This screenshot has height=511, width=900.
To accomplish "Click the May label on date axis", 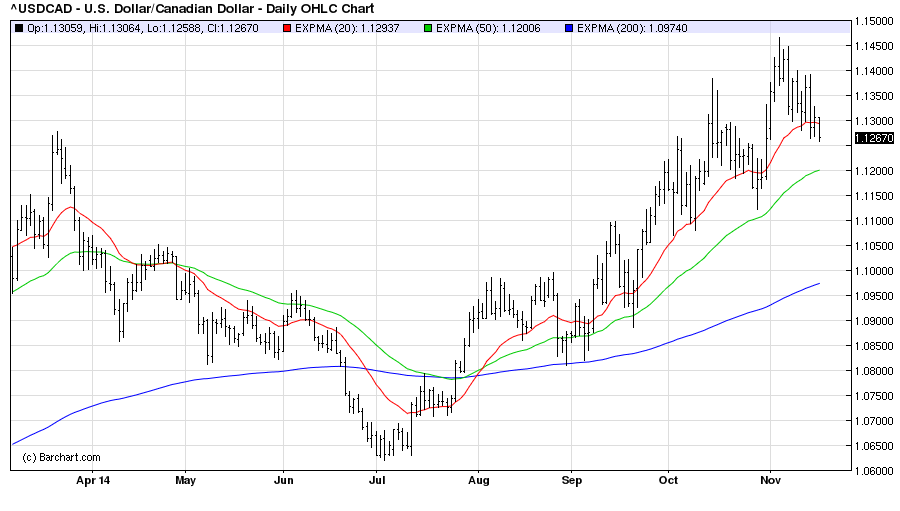I will 186,481.
